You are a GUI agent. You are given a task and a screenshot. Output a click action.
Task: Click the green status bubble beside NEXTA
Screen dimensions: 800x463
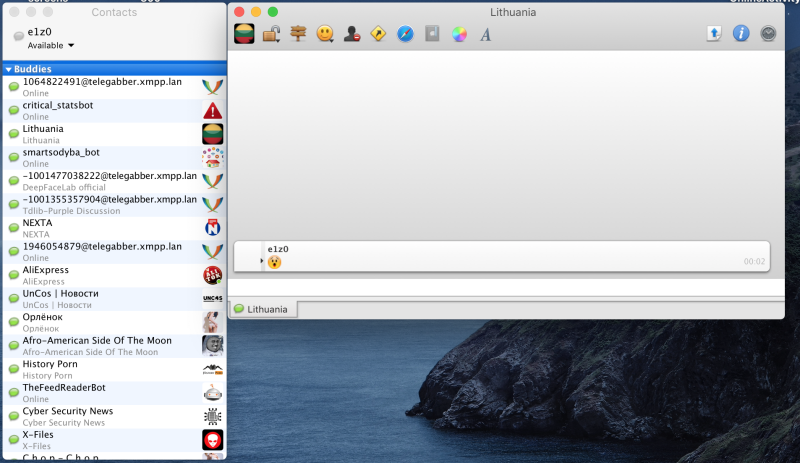click(14, 228)
